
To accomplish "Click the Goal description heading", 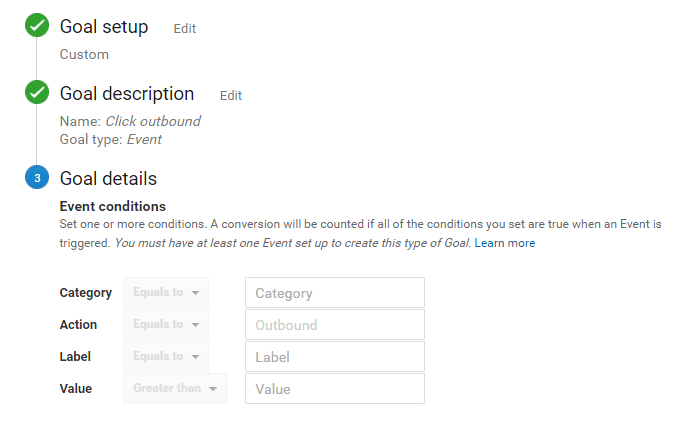I will tap(127, 94).
